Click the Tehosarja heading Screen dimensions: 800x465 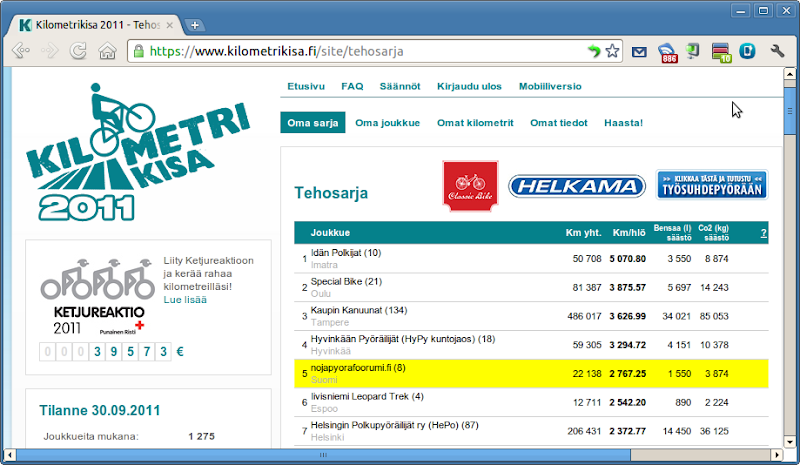331,193
